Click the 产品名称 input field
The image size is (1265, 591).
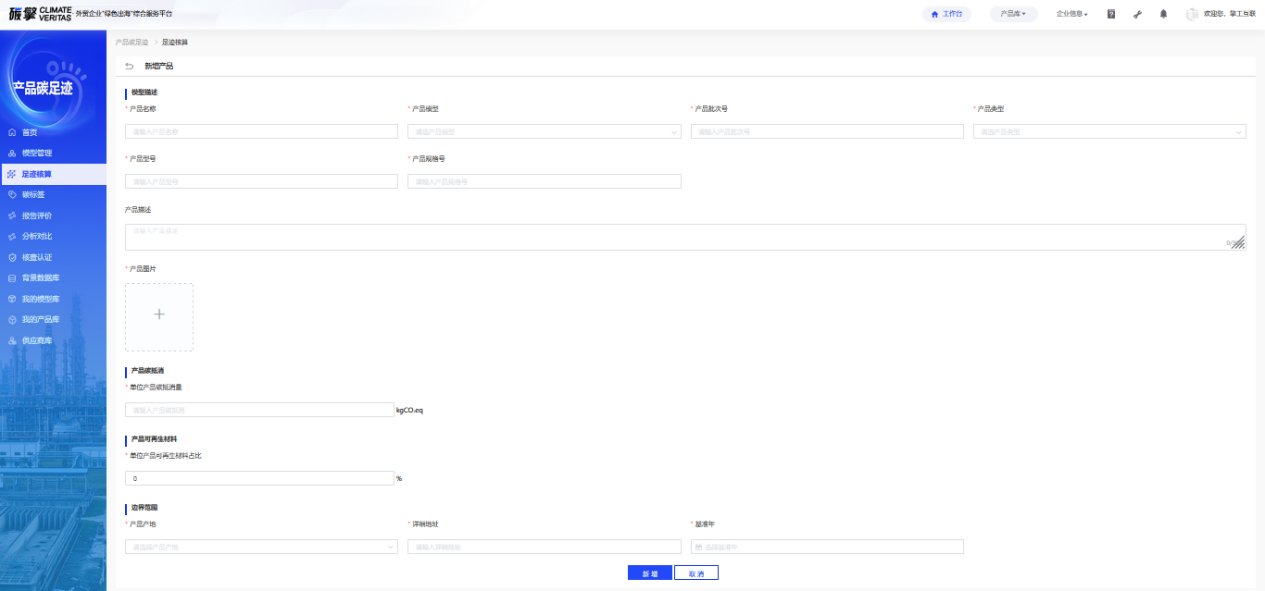coord(261,131)
